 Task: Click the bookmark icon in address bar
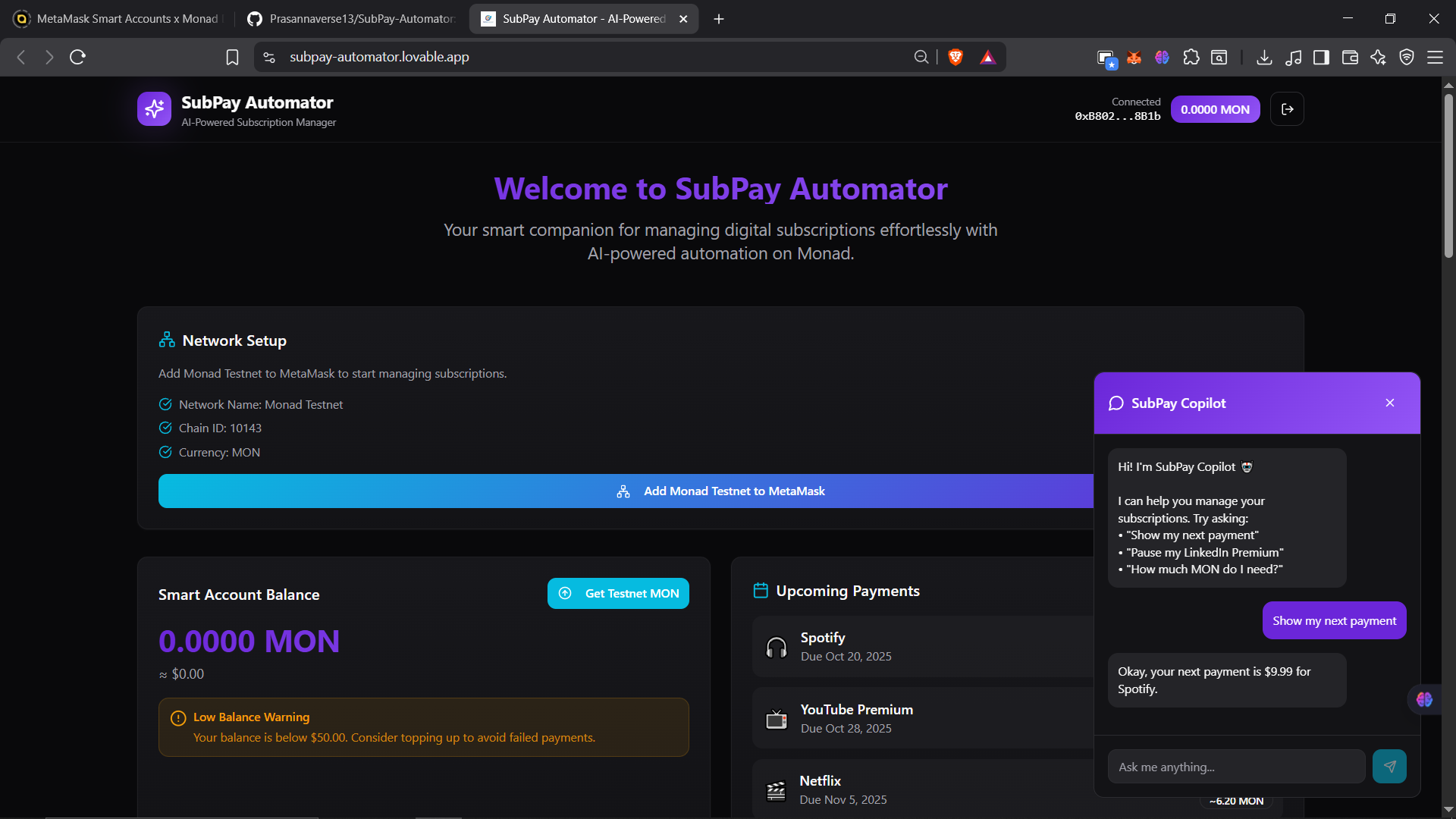click(x=232, y=57)
